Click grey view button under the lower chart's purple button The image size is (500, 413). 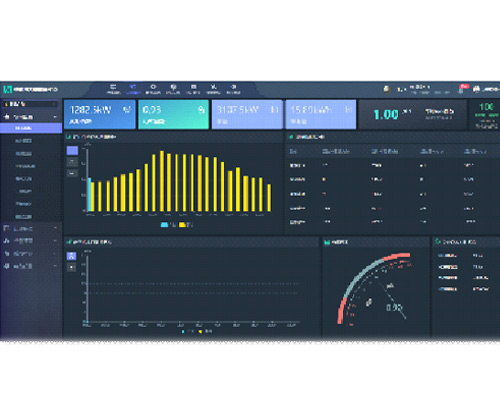click(71, 267)
